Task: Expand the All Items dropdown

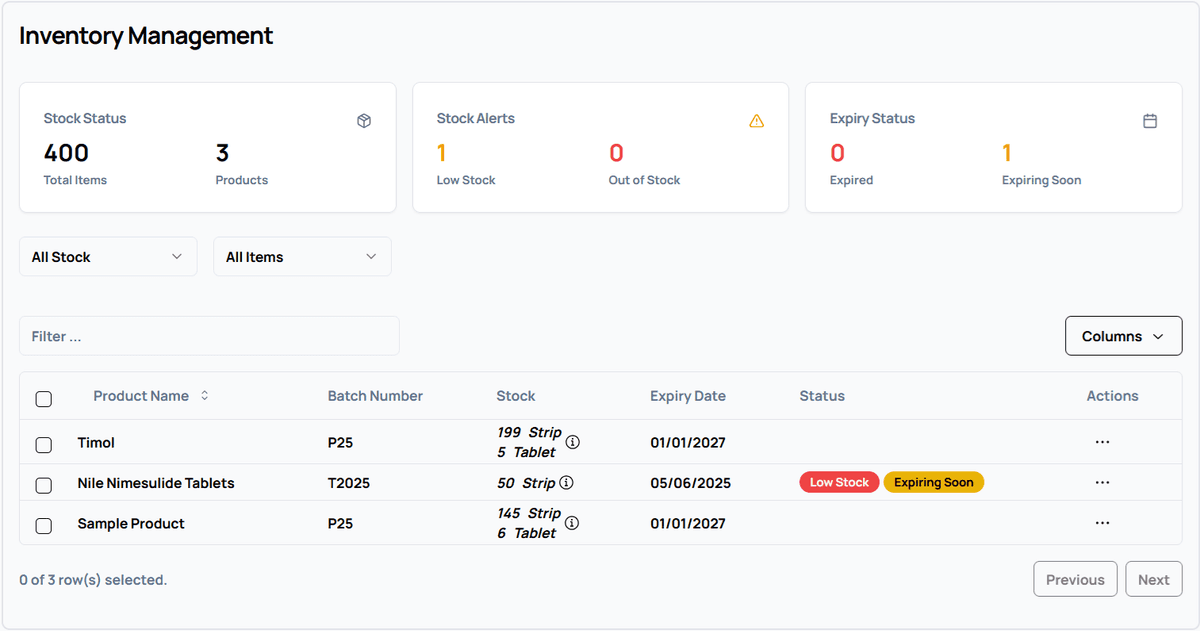Action: pyautogui.click(x=302, y=256)
